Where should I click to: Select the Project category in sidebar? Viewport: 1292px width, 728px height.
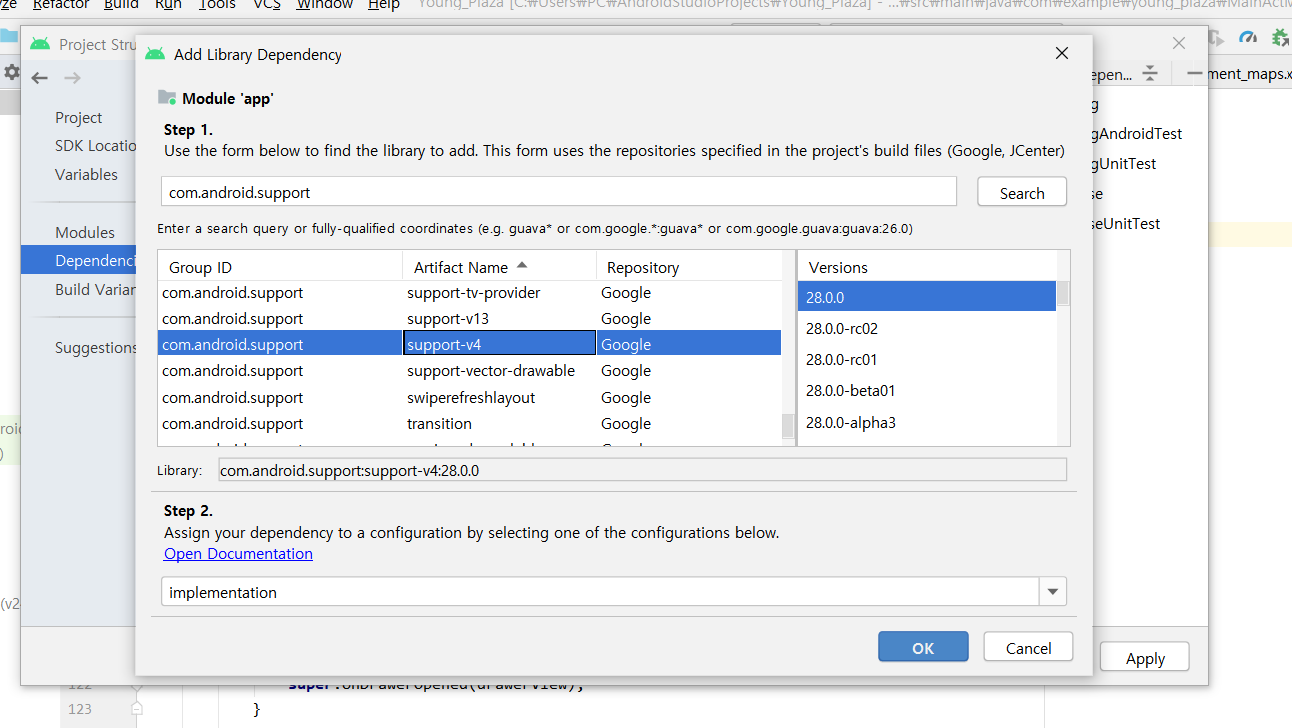click(79, 117)
